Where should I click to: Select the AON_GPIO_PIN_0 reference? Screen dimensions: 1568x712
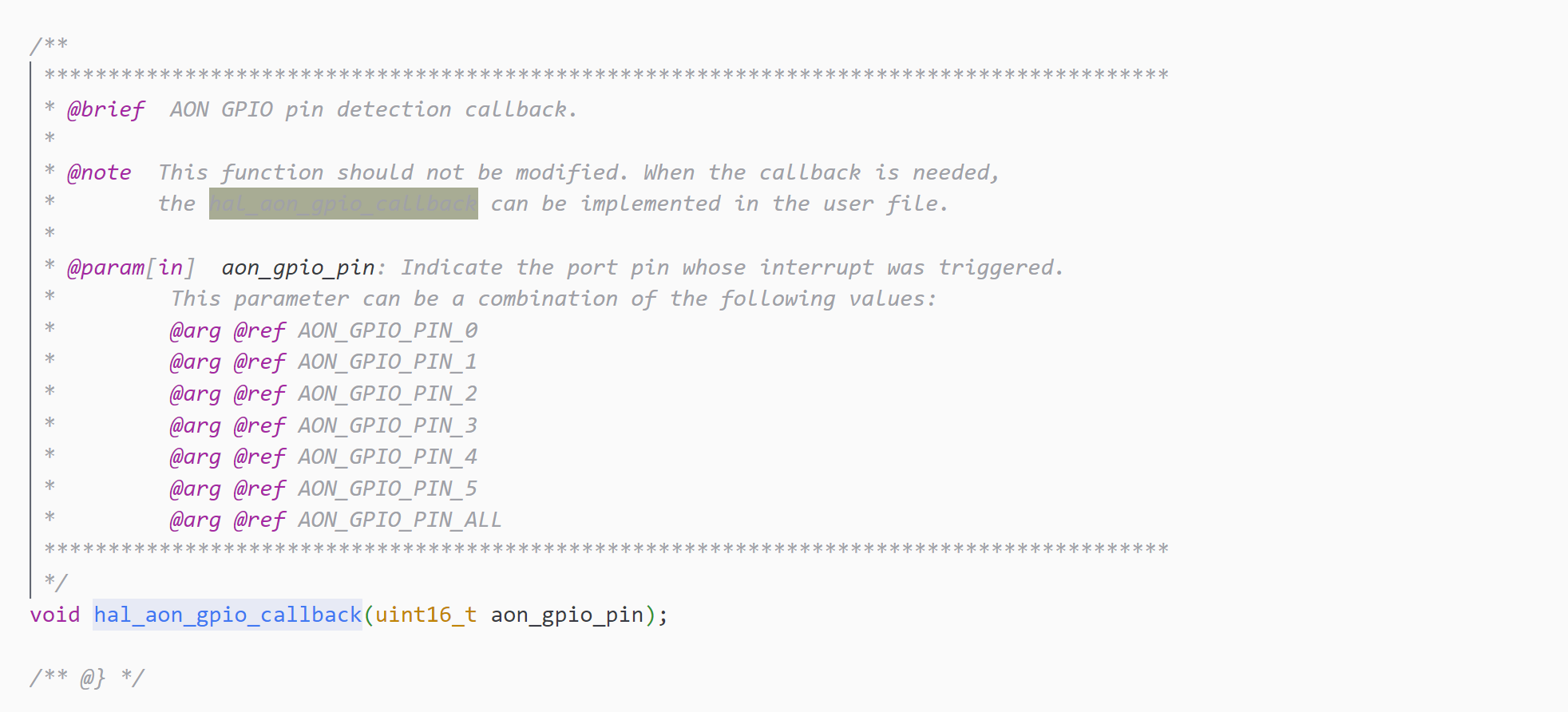(x=387, y=330)
